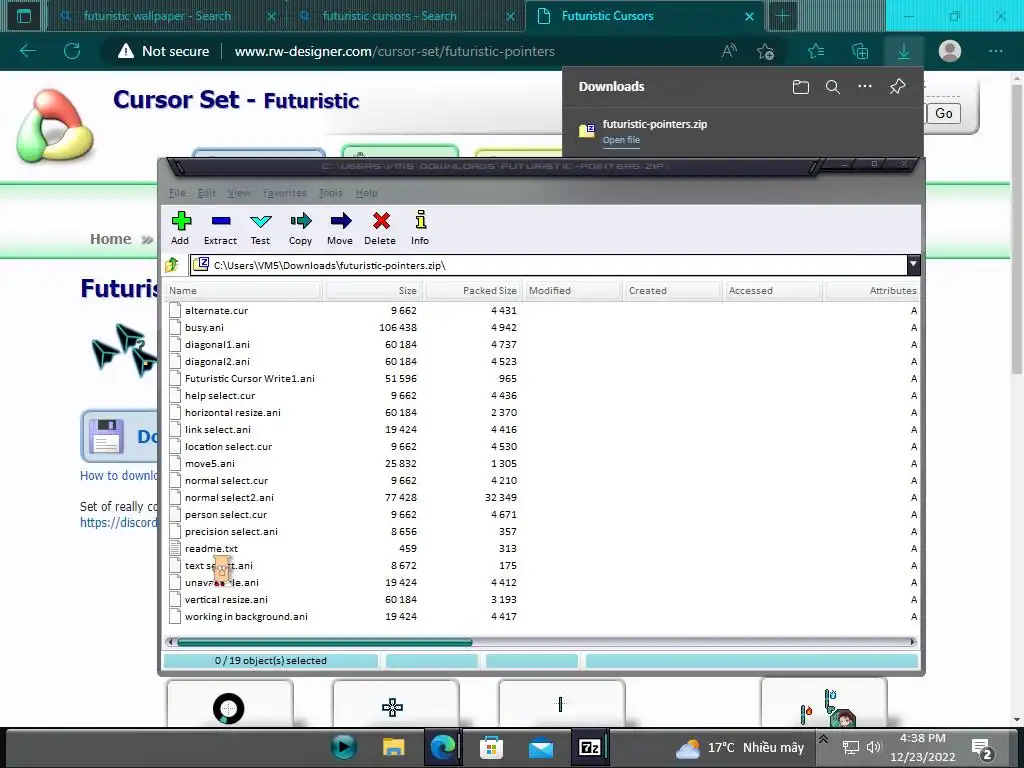Expand the 7-Zip address path dropdown

click(x=913, y=264)
